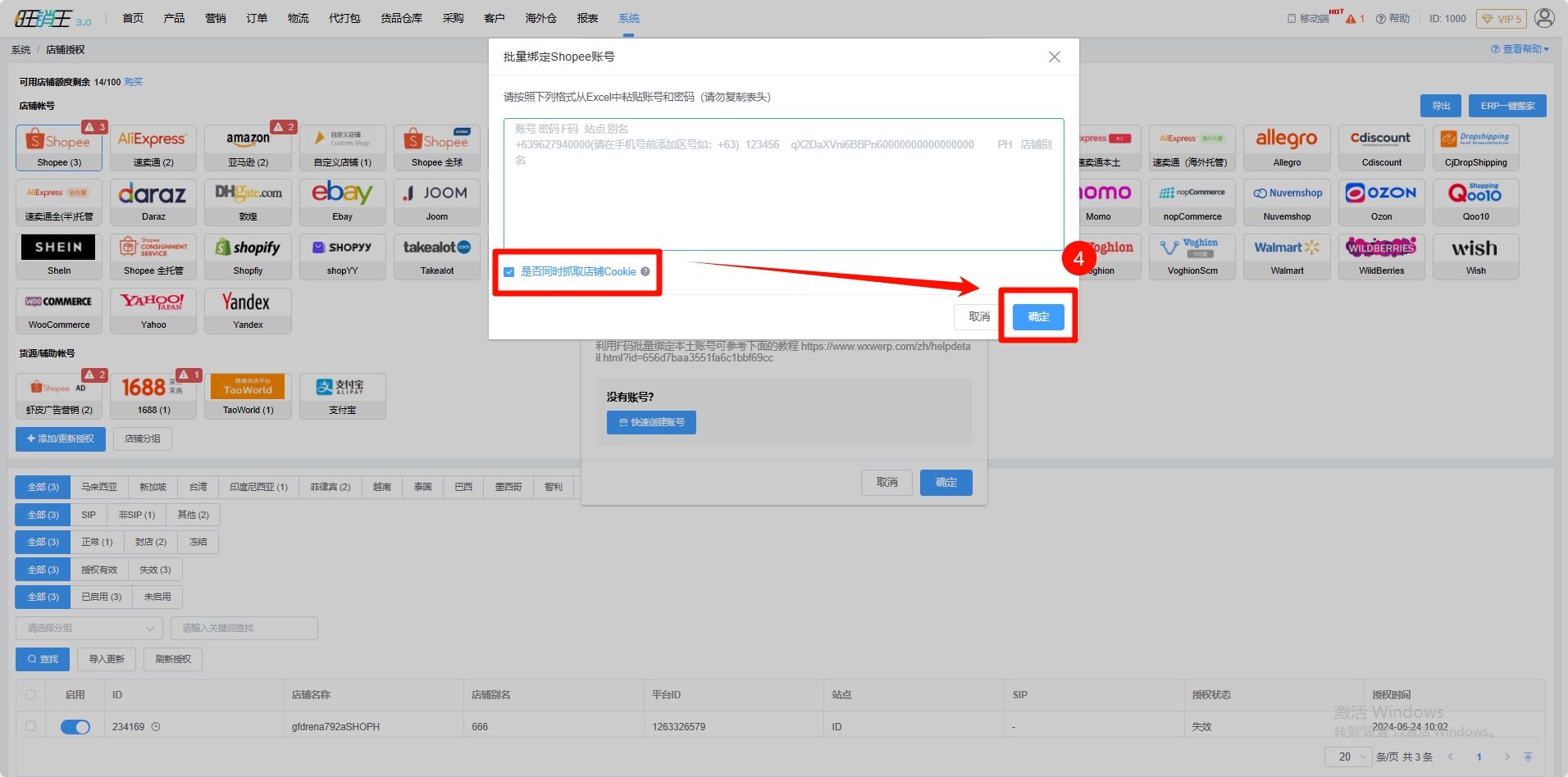The height and width of the screenshot is (777, 1568).
Task: Click the Allegro platform icon
Action: click(1286, 148)
